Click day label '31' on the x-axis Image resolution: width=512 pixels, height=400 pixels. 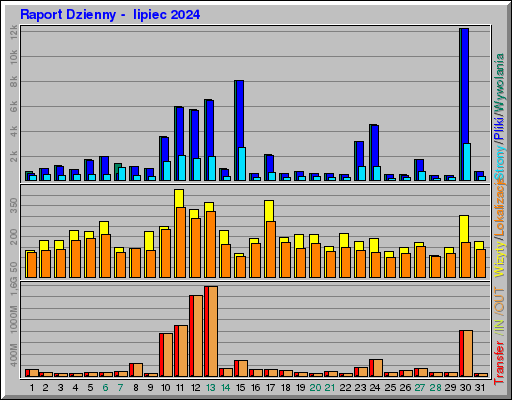click(x=480, y=388)
